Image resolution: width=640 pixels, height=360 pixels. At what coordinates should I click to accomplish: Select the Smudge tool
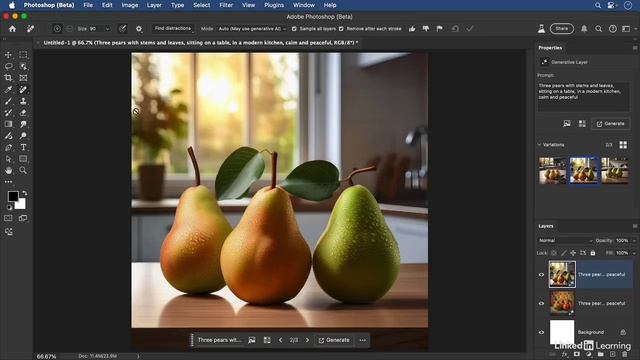click(23, 124)
